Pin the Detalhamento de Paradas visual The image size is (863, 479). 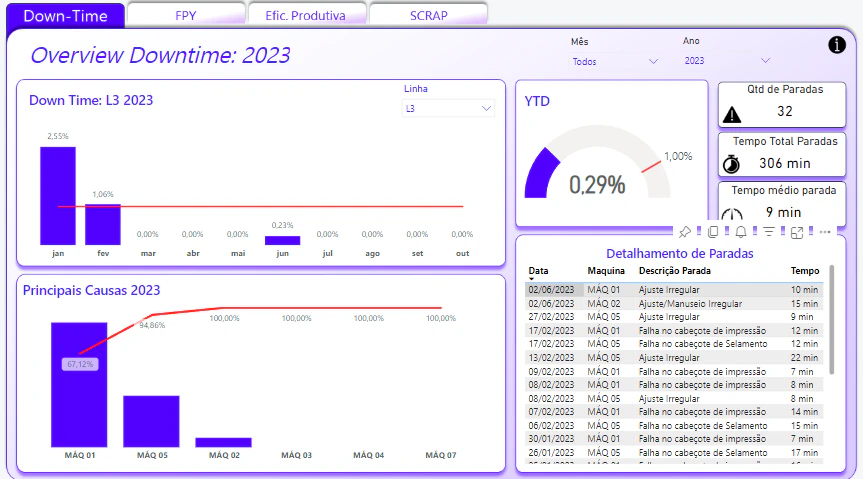click(x=685, y=232)
